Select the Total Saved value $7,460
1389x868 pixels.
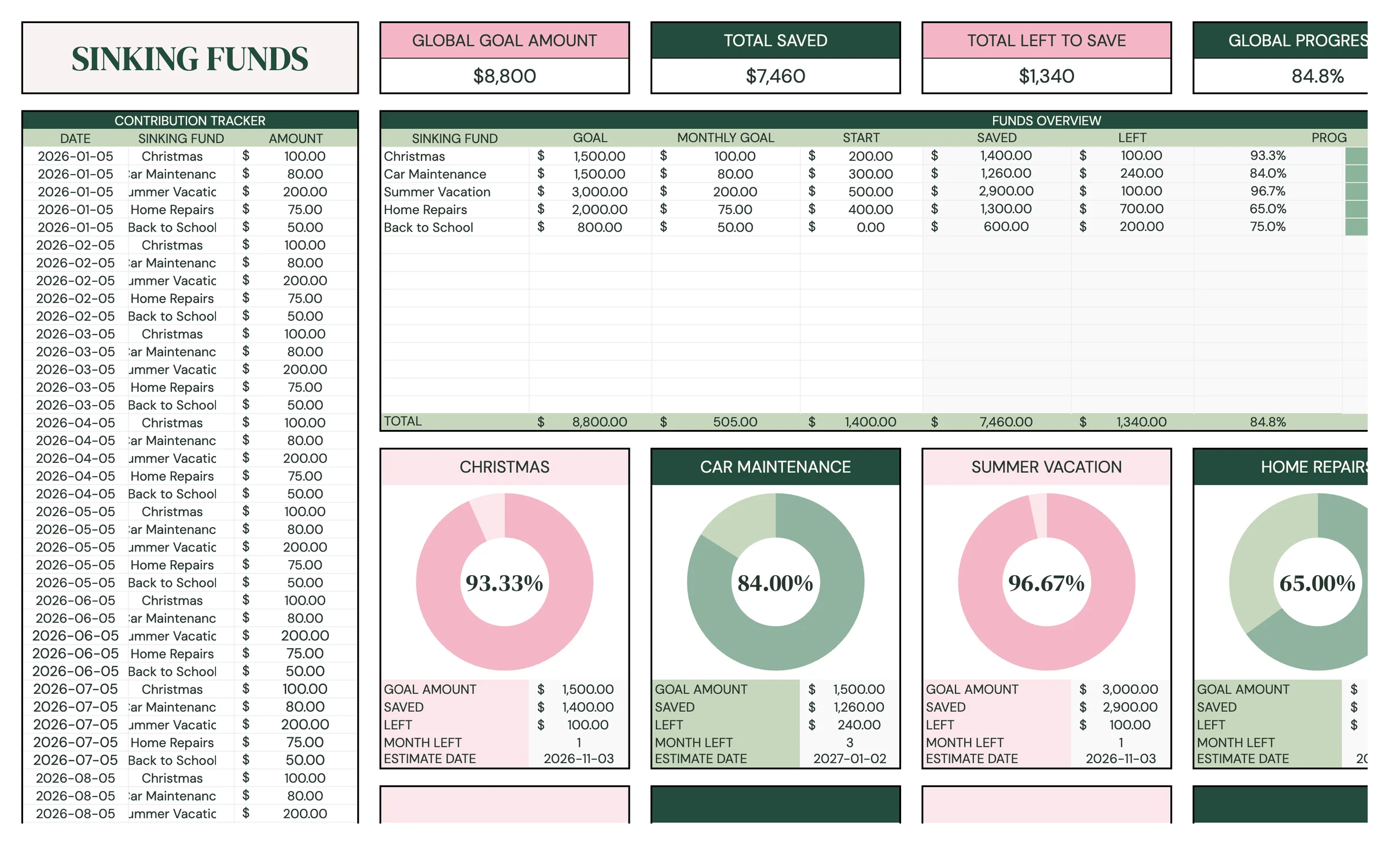click(x=775, y=76)
